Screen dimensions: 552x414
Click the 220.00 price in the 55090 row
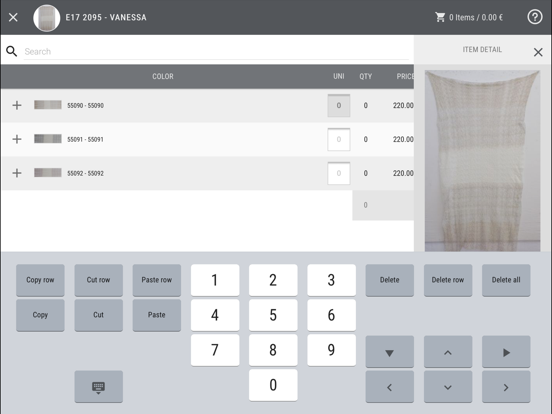(x=403, y=105)
